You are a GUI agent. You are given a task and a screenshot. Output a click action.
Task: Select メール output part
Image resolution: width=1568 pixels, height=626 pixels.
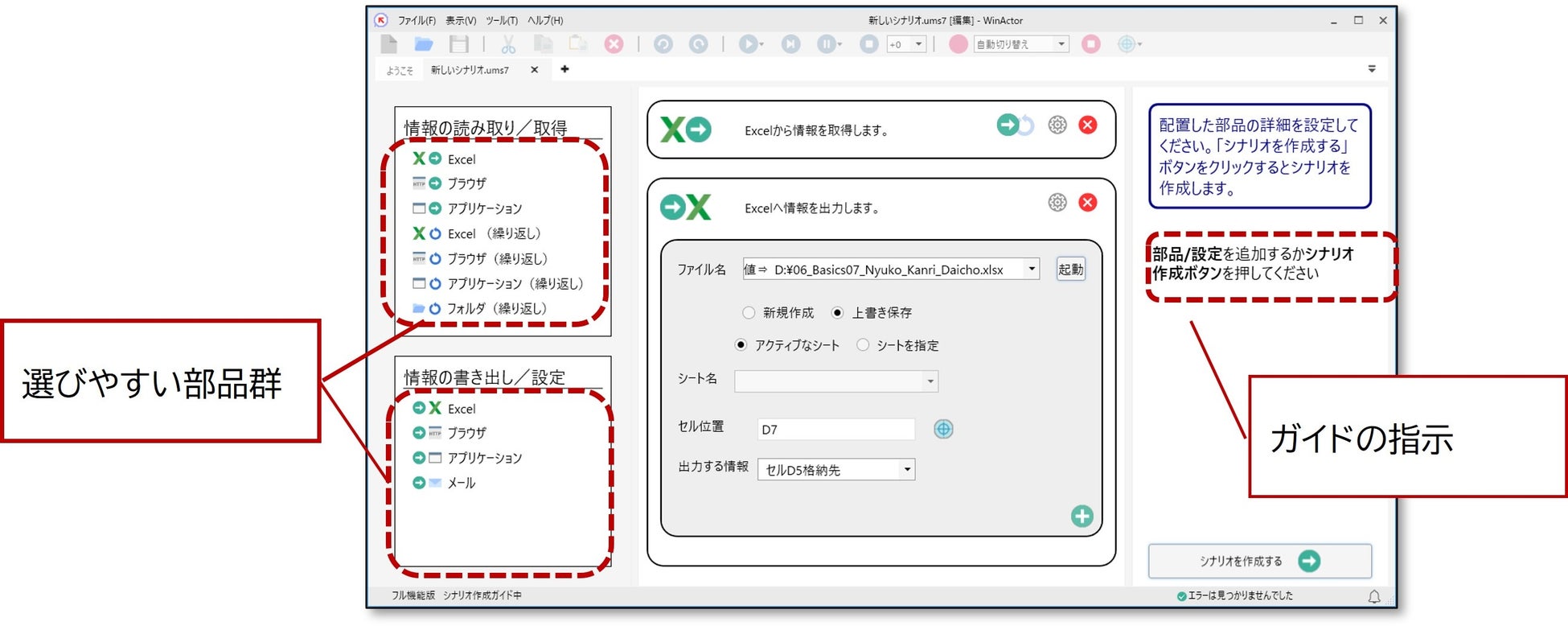click(x=444, y=483)
